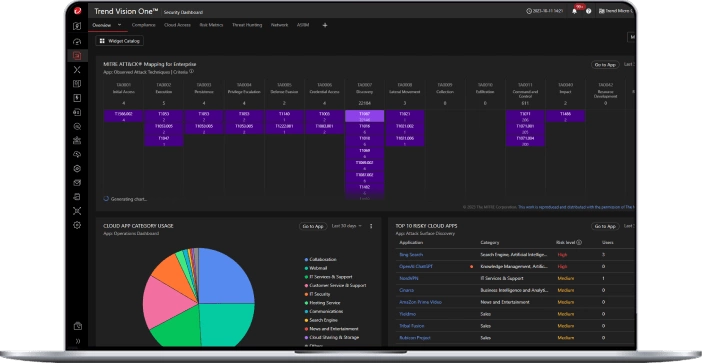This screenshot has width=702, height=363.
Task: Open the ID card sidebar icon
Action: (x=77, y=112)
